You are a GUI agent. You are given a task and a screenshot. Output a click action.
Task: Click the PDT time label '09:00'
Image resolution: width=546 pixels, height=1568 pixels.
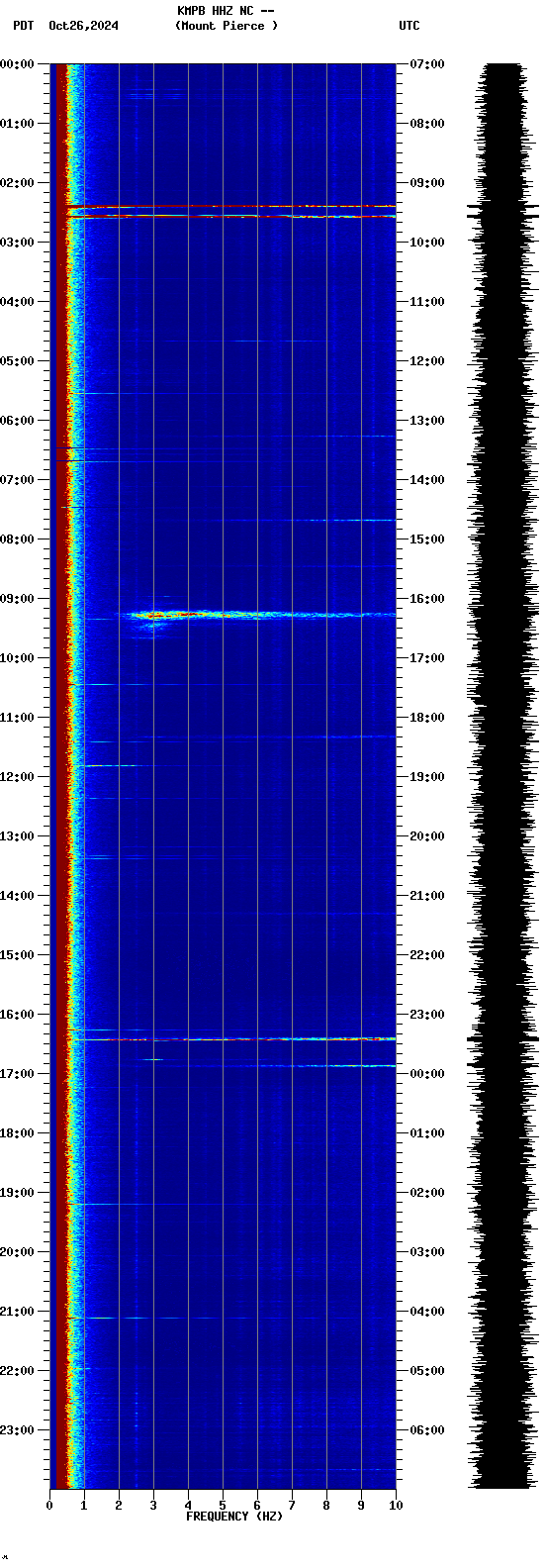click(17, 599)
